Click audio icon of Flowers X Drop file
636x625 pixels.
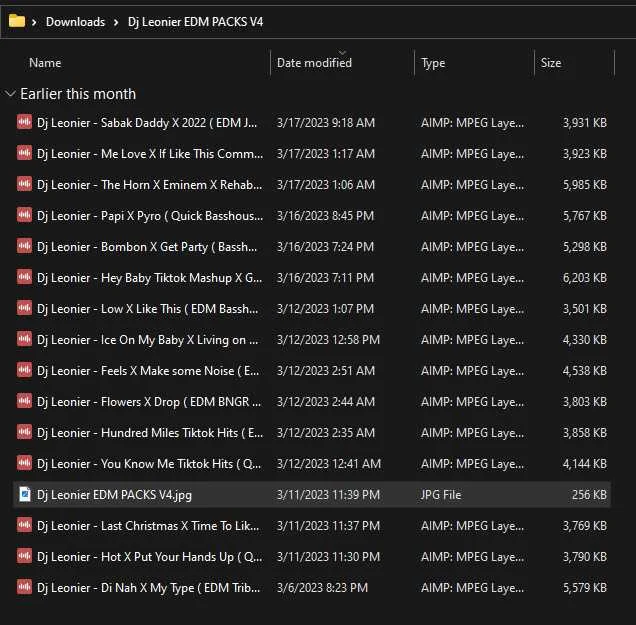(24, 401)
